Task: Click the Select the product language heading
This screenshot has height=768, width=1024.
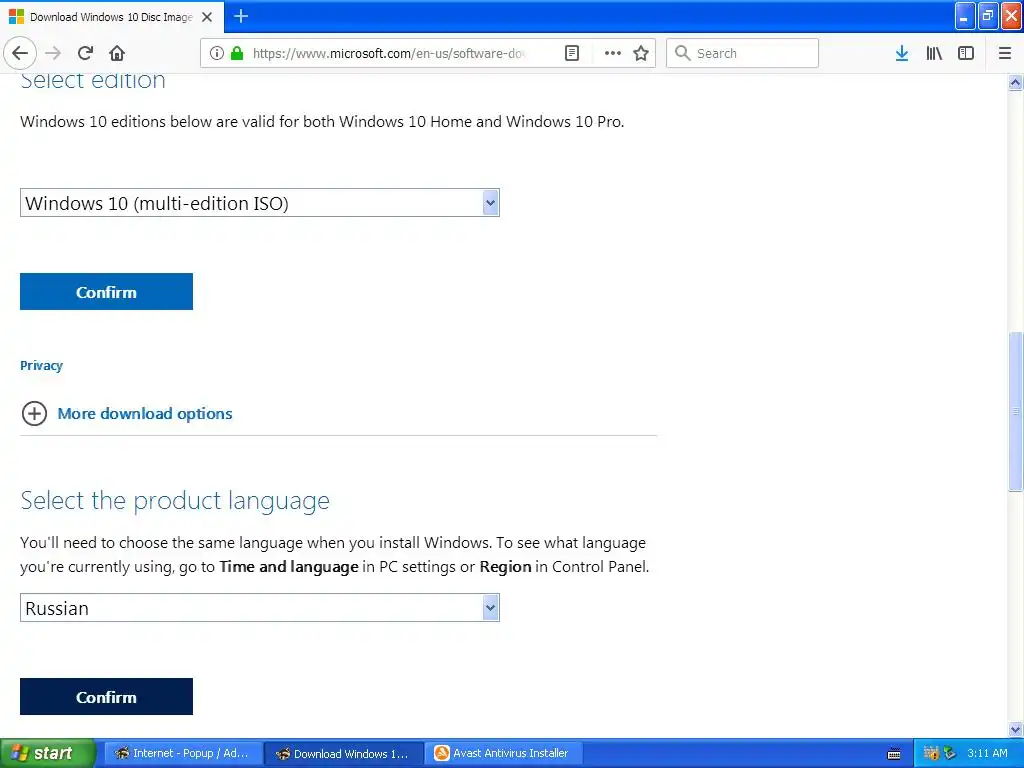Action: pos(175,501)
